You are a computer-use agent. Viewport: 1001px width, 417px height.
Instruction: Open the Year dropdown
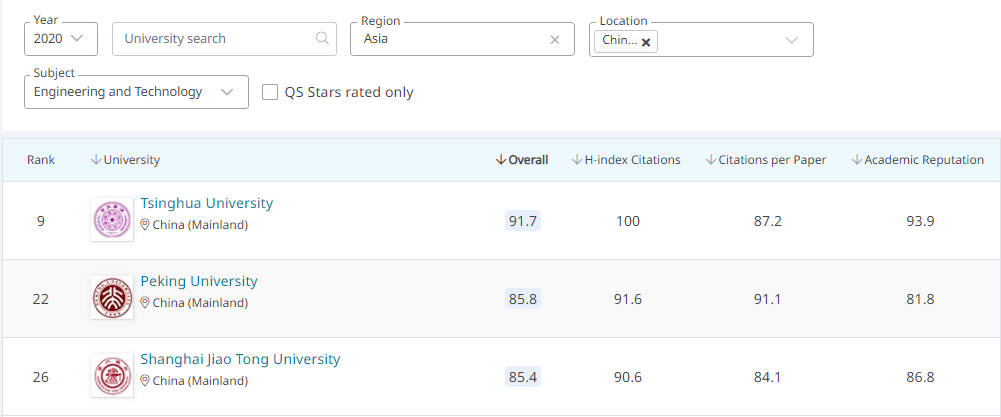pos(61,39)
